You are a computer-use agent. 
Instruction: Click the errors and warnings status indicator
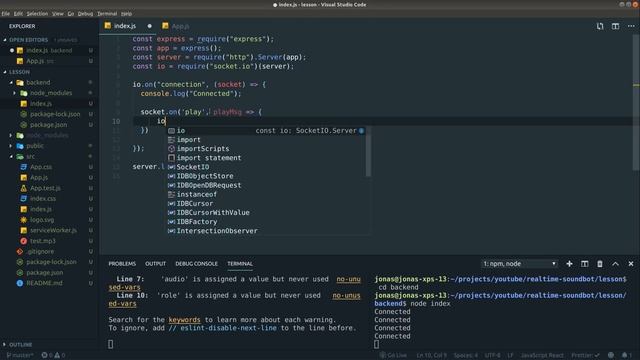[x=53, y=355]
